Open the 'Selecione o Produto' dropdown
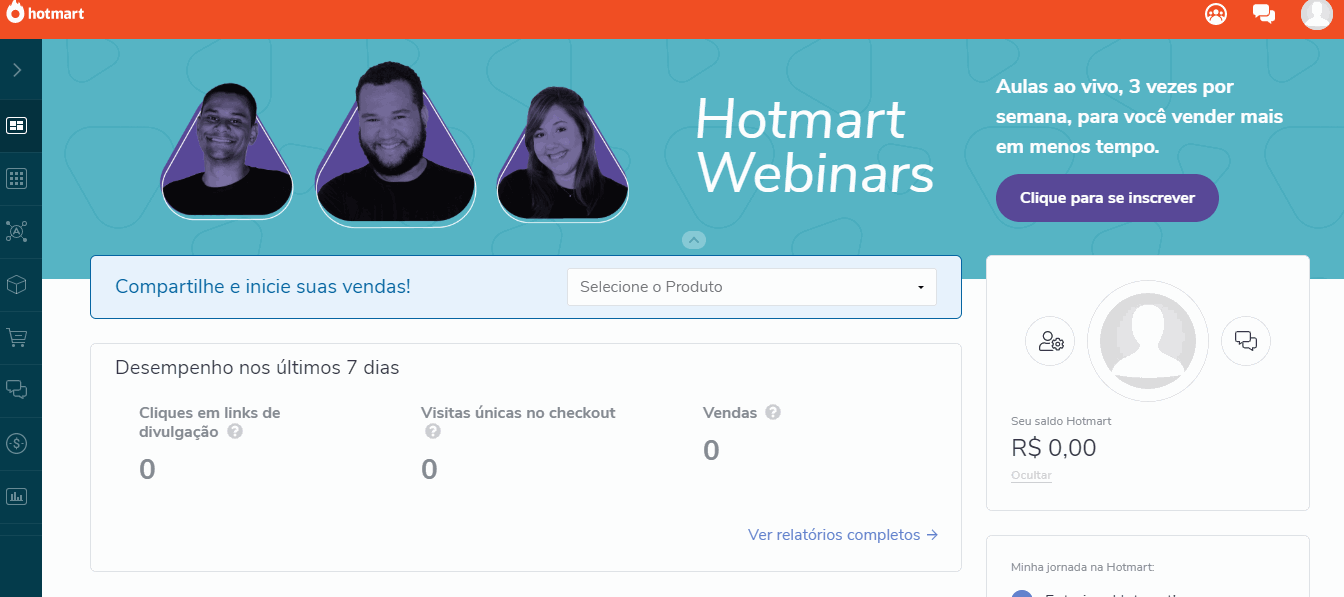1344x597 pixels. click(x=752, y=287)
